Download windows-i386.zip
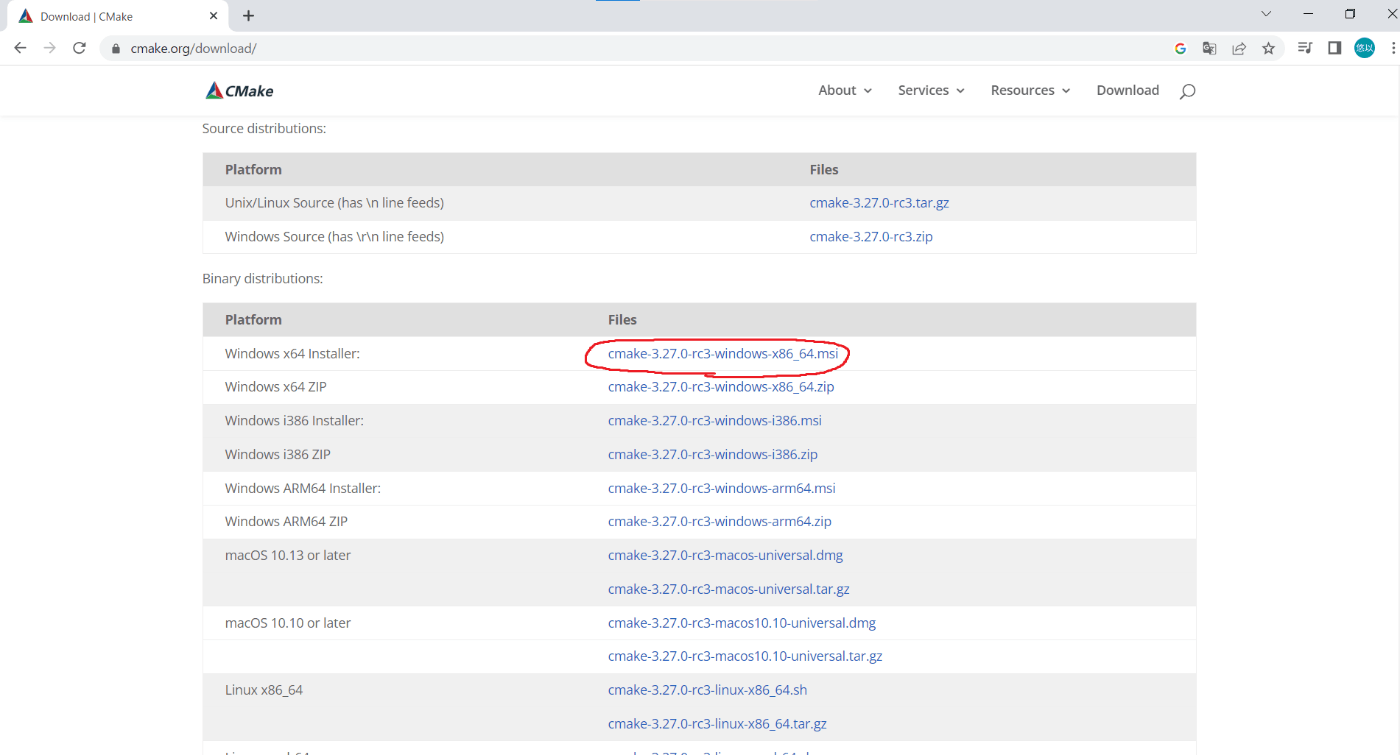This screenshot has height=755, width=1400. 713,454
